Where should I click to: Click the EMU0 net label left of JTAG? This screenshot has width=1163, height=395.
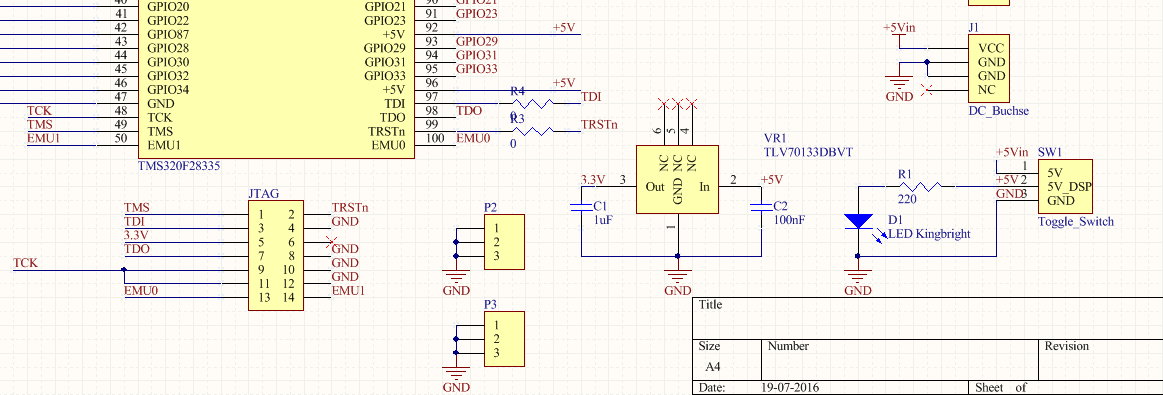tap(141, 290)
